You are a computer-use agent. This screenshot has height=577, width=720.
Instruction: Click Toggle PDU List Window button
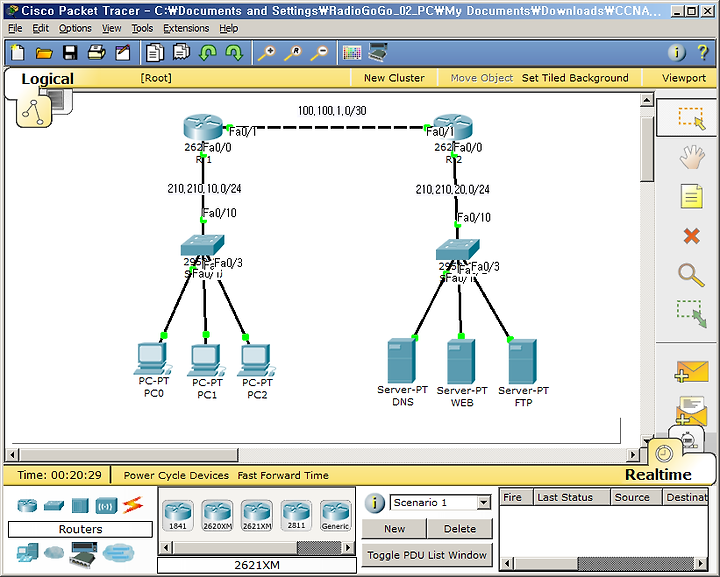(x=427, y=555)
